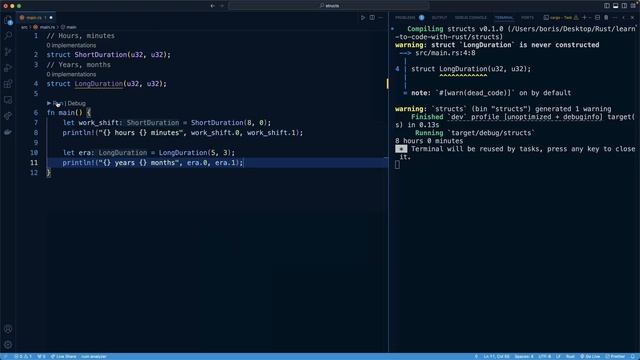Toggle the bottom panel layout button
Image resolution: width=640 pixels, height=360 pixels.
pyautogui.click(x=616, y=6)
